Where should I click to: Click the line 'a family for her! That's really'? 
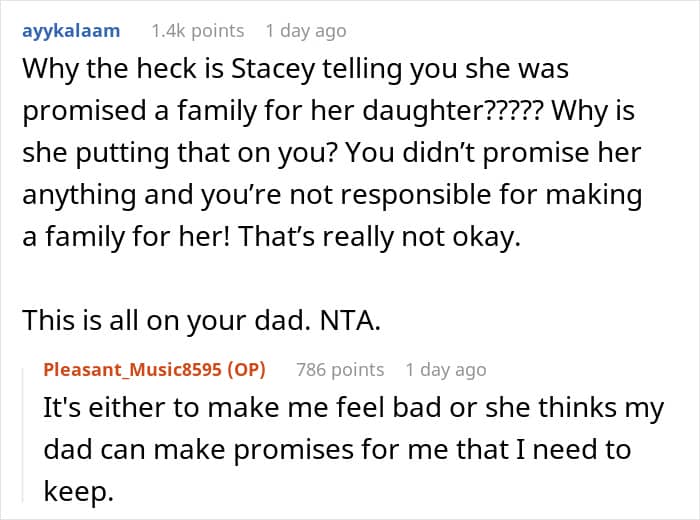point(271,237)
